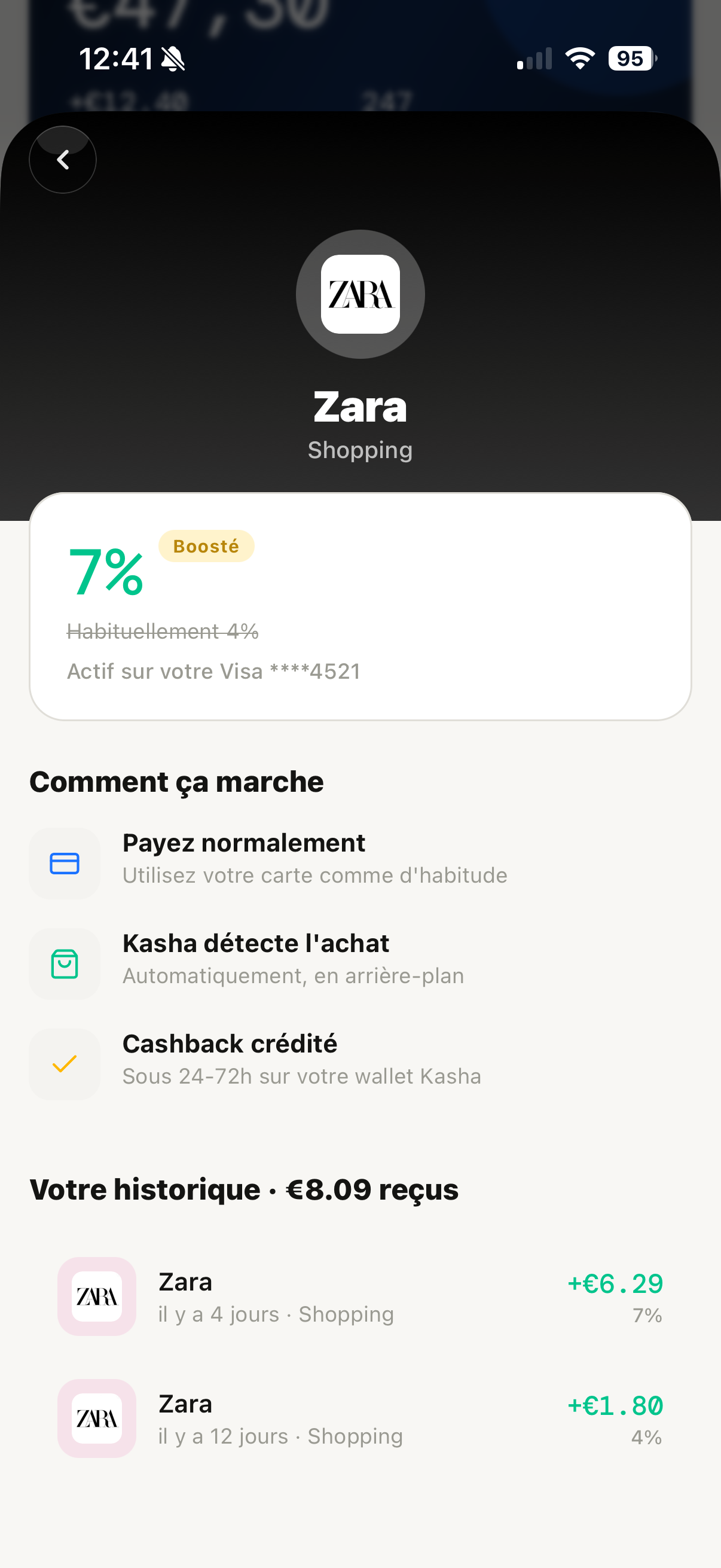The height and width of the screenshot is (1568, 721).
Task: Select the Cashback crédité step
Action: pos(301,1059)
